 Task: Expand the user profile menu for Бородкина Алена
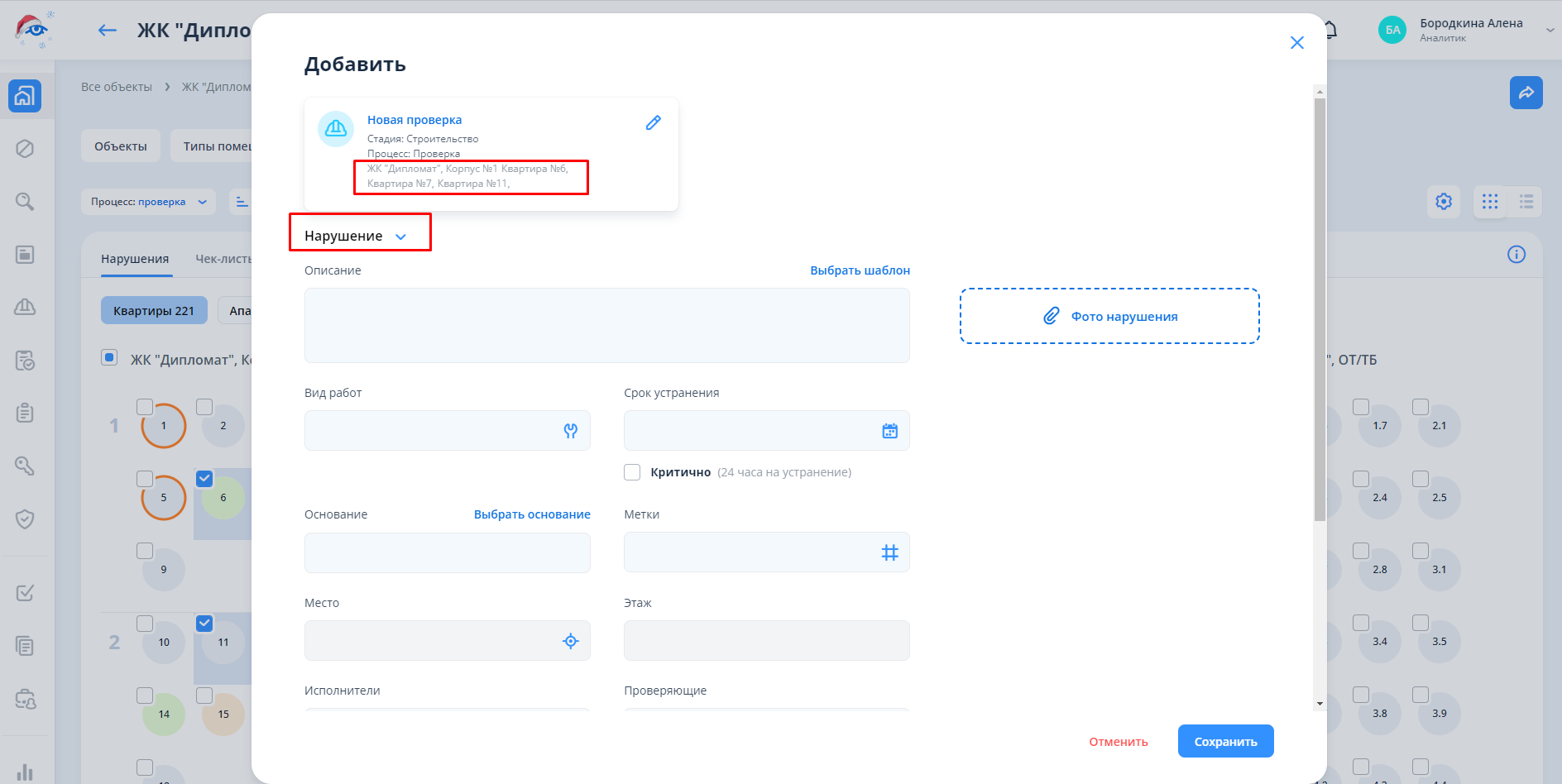[x=1549, y=30]
